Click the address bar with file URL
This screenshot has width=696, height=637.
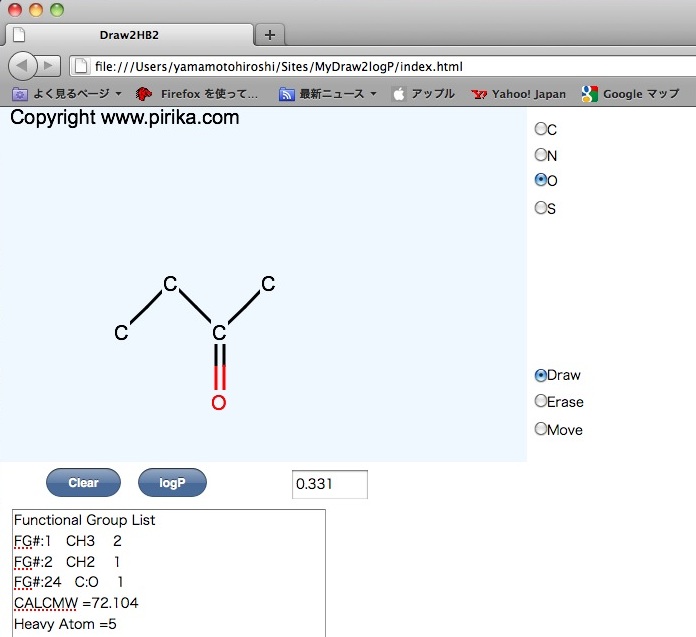tap(383, 67)
